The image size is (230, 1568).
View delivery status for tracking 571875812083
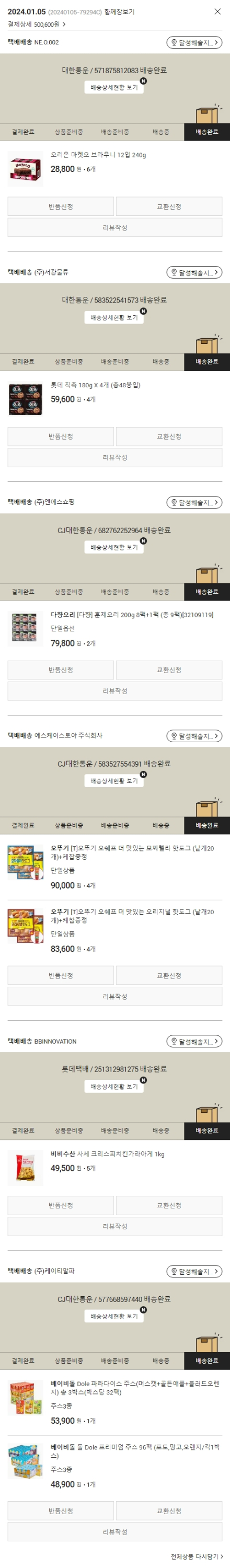[x=114, y=88]
